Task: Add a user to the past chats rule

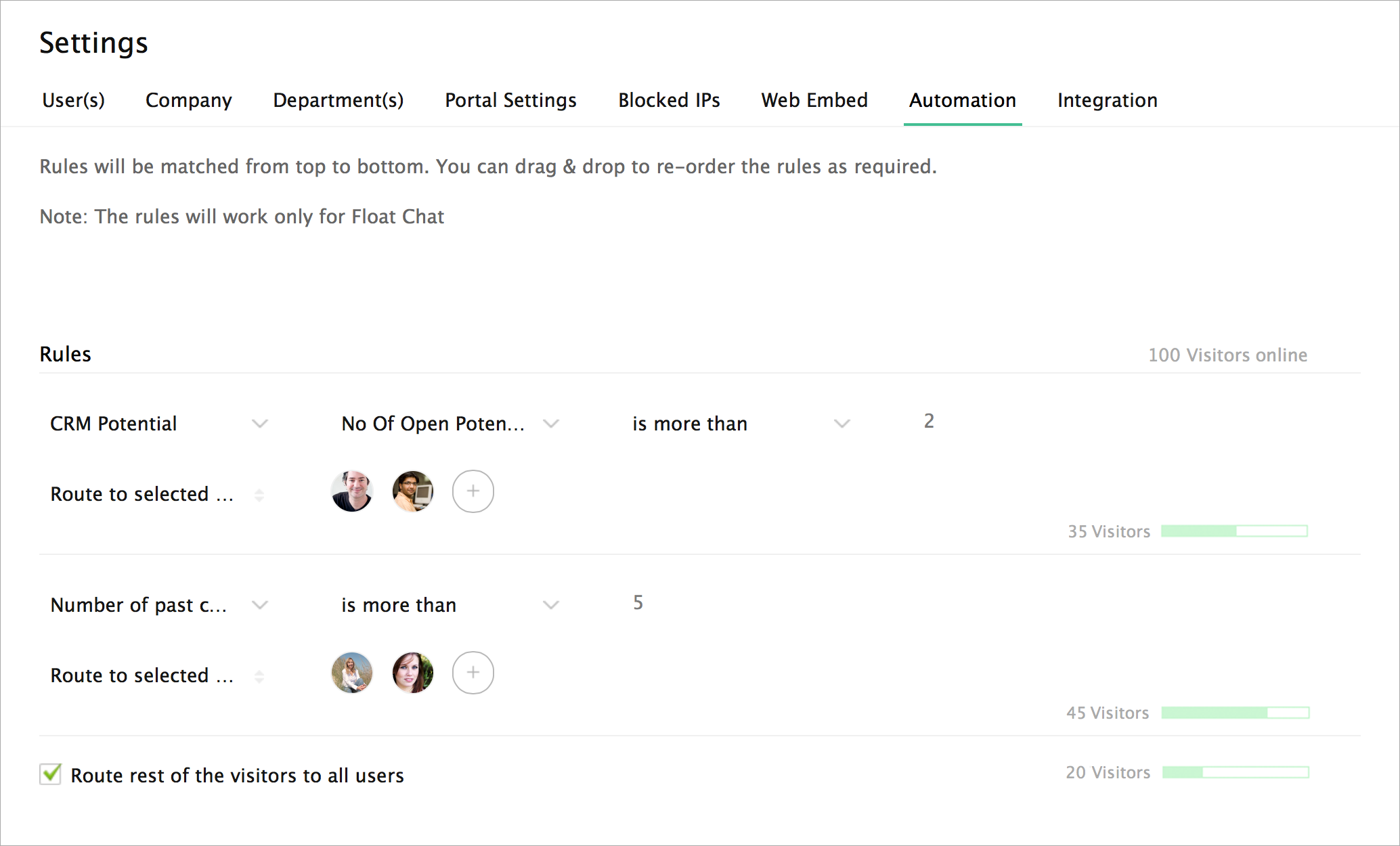Action: coord(473,673)
